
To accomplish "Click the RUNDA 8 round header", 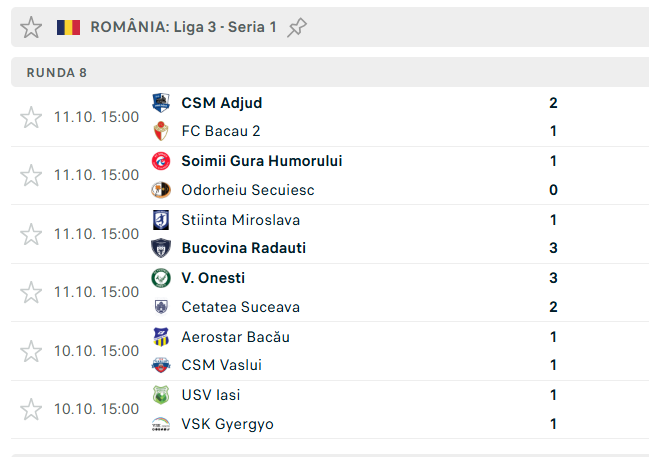I will click(56, 72).
